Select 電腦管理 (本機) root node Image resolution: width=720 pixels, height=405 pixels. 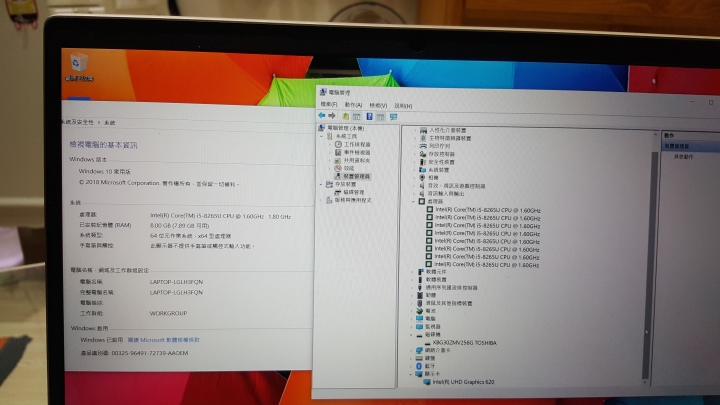tap(346, 128)
